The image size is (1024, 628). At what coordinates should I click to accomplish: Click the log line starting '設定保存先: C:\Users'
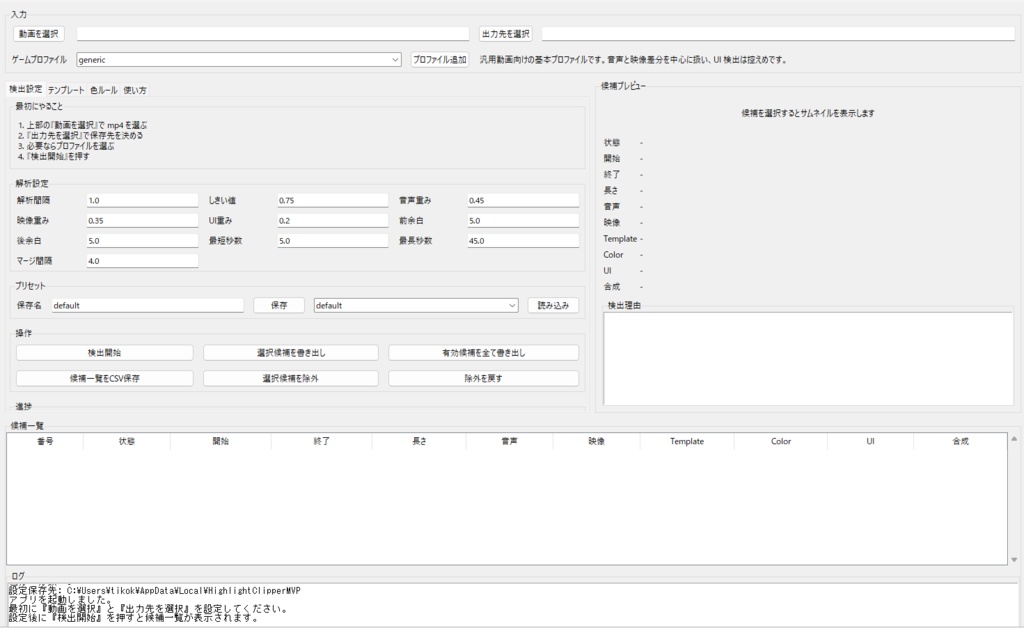pyautogui.click(x=155, y=590)
